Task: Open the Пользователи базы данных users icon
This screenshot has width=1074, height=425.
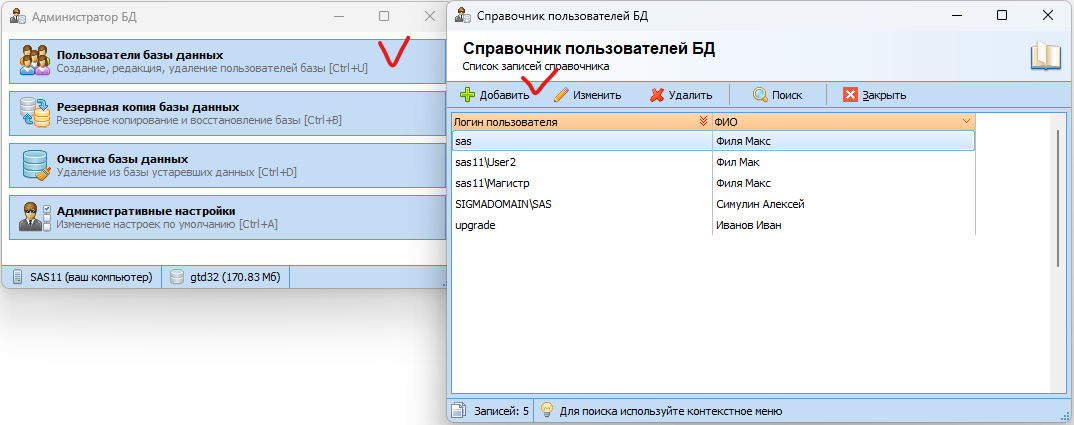Action: [35, 62]
